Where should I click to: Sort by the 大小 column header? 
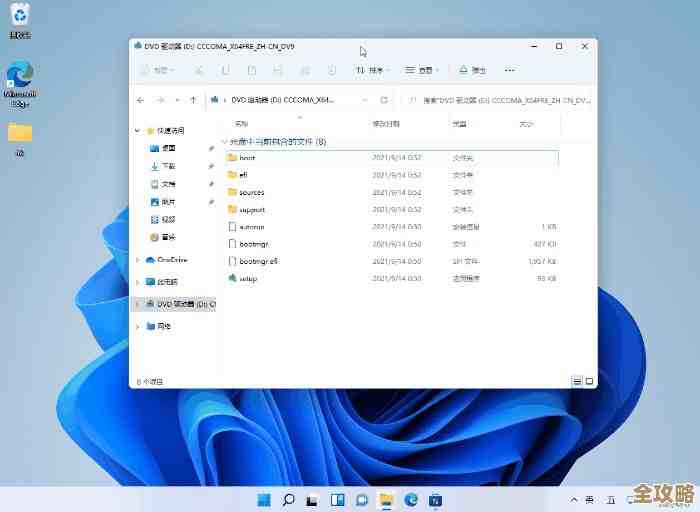(x=526, y=124)
